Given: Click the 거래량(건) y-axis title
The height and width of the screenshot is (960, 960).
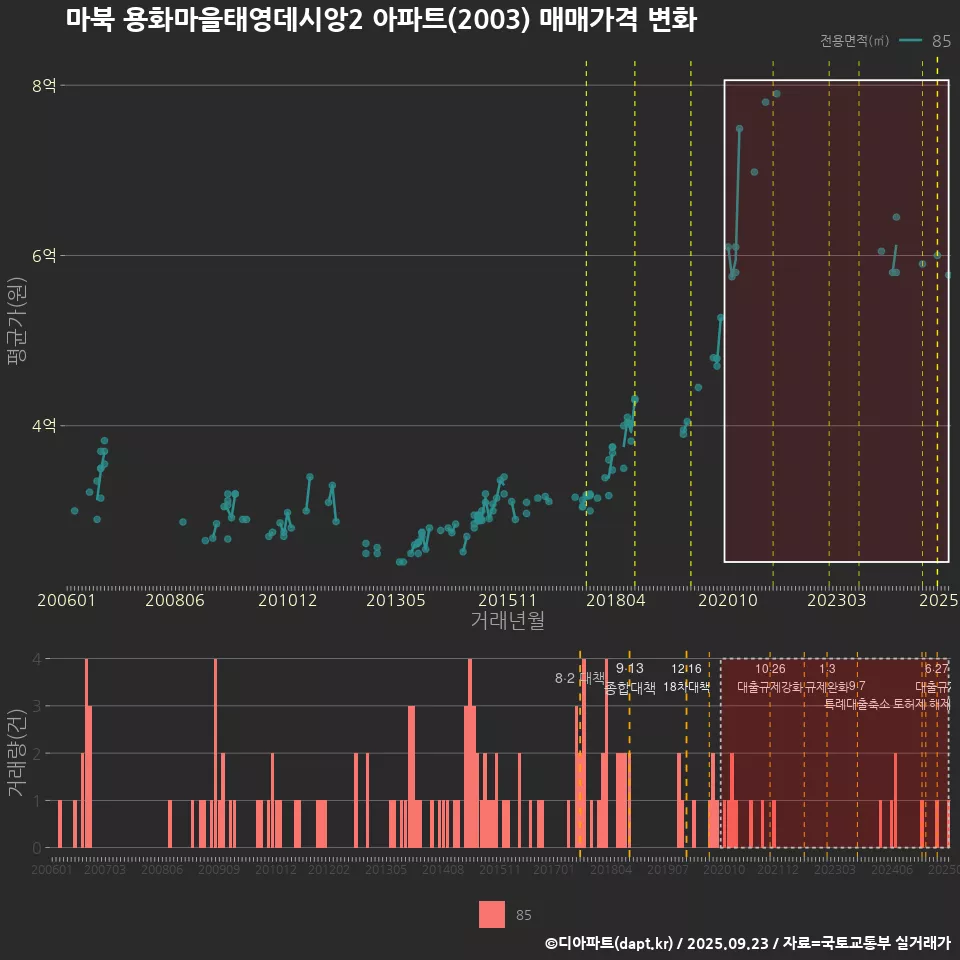Looking at the screenshot, I should 17,752.
